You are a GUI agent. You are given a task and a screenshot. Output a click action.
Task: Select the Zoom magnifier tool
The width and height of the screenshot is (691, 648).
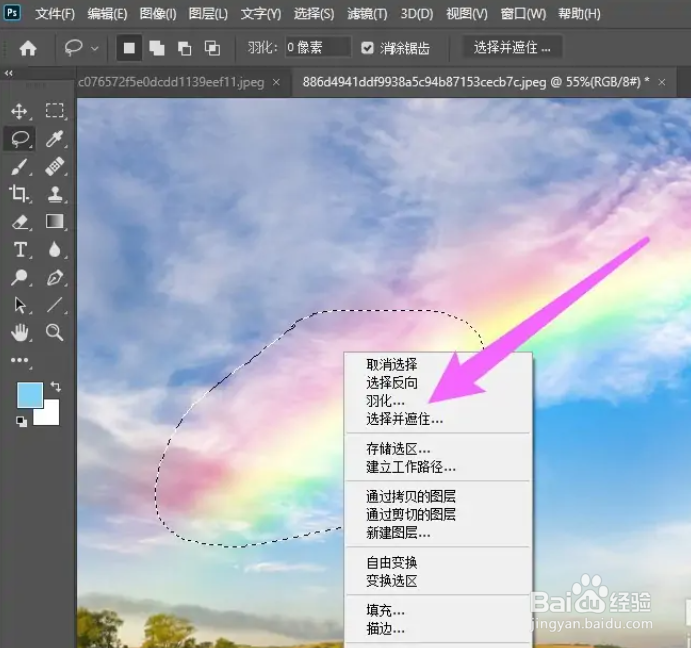(55, 332)
